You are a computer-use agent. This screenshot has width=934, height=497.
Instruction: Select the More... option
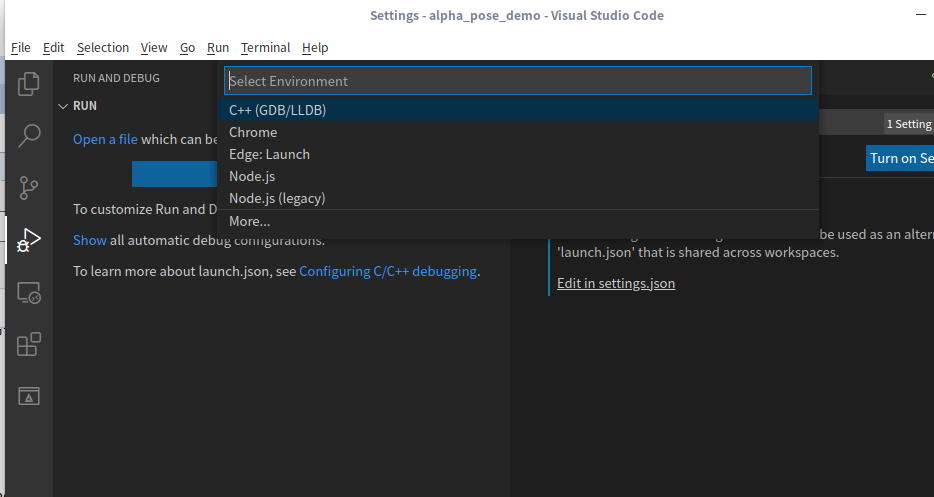[x=518, y=221]
